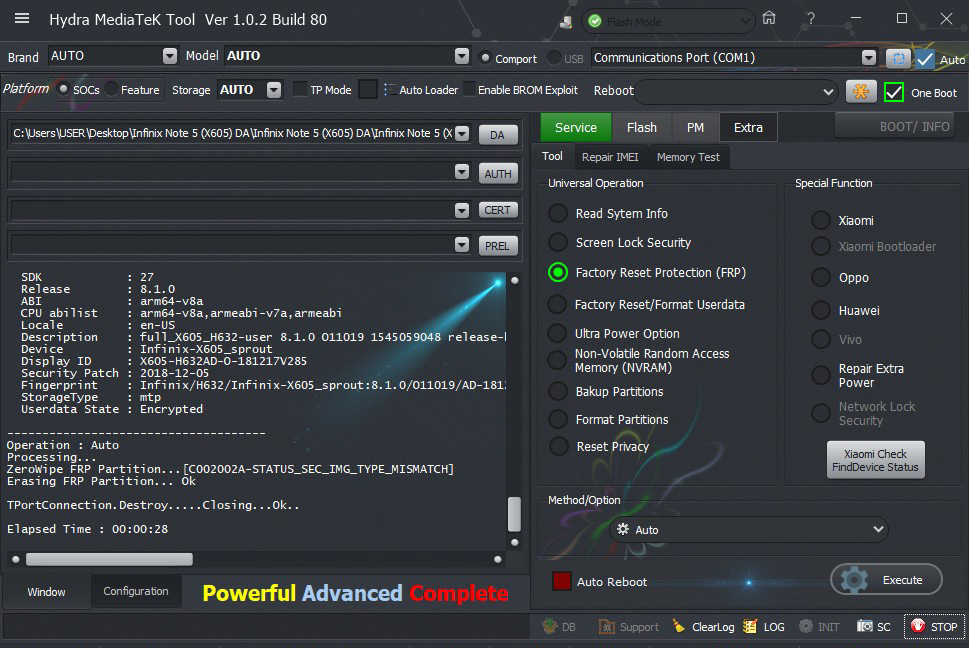Open the Memory Test sub-tab

pyautogui.click(x=688, y=157)
